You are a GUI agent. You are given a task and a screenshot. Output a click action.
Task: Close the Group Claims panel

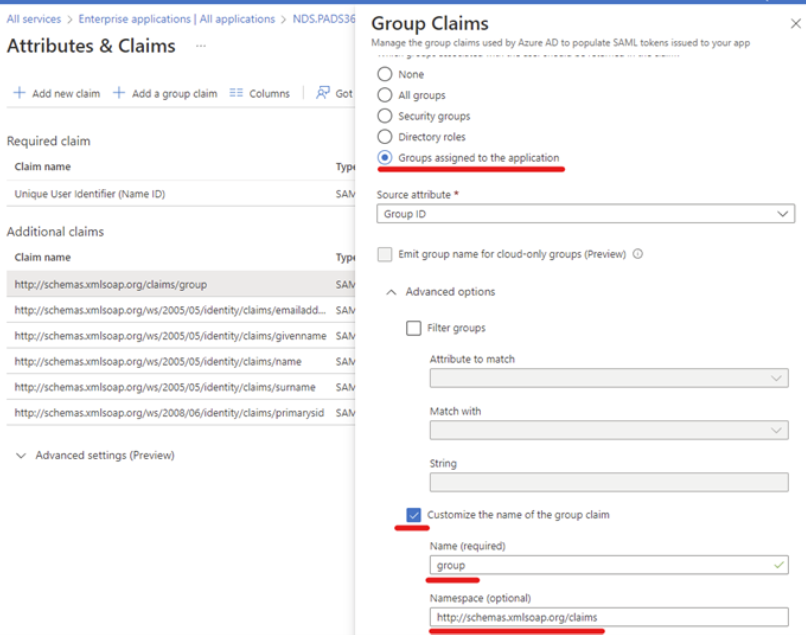pyautogui.click(x=795, y=24)
